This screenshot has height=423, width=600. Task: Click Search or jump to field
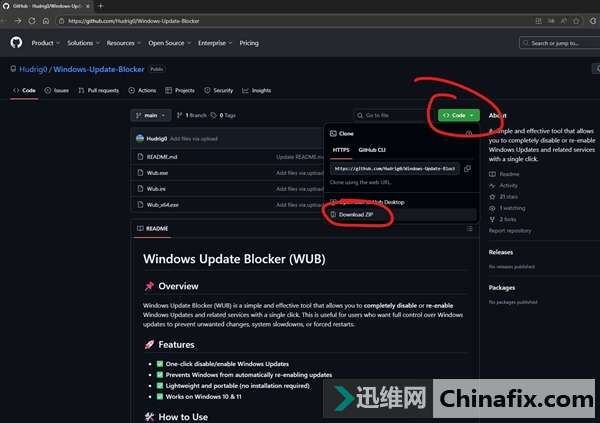[x=559, y=43]
